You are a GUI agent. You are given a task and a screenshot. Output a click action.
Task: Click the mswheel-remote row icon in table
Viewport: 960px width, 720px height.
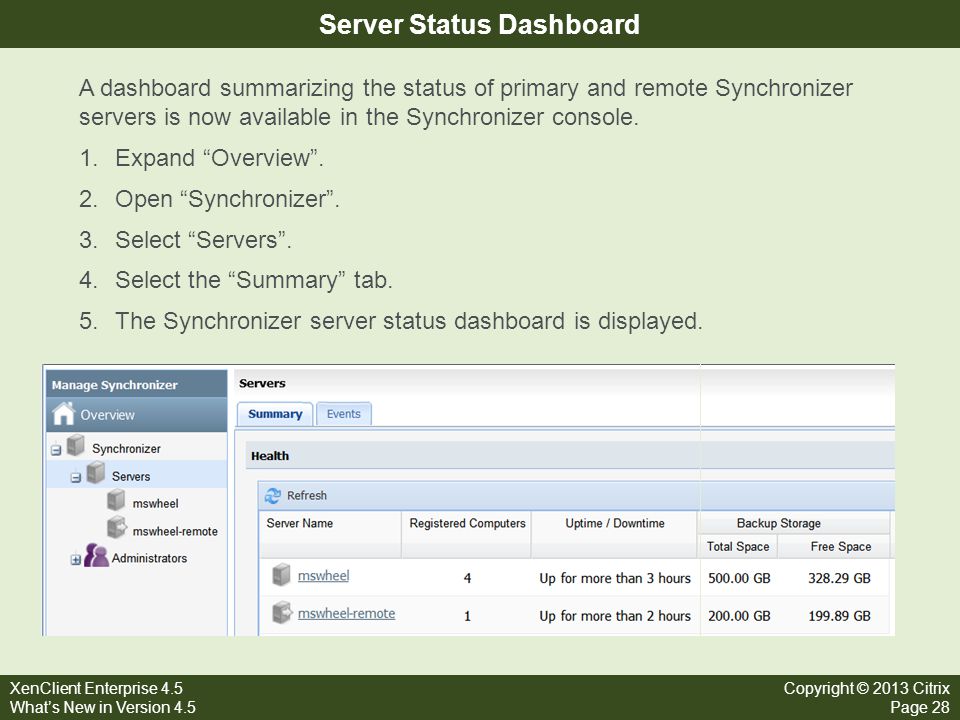(x=282, y=612)
